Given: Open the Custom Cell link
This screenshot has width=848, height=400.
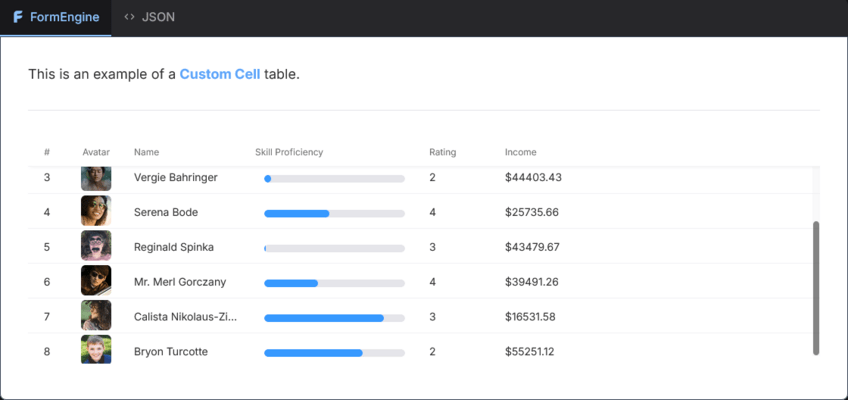Looking at the screenshot, I should point(220,74).
